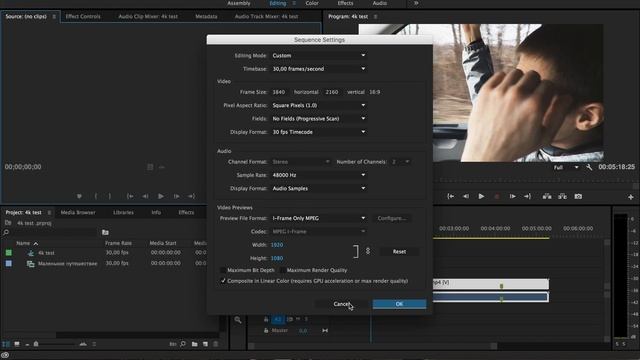This screenshot has width=640, height=360.
Task: Click the Find magnifier in Project panel footer
Action: point(183,344)
